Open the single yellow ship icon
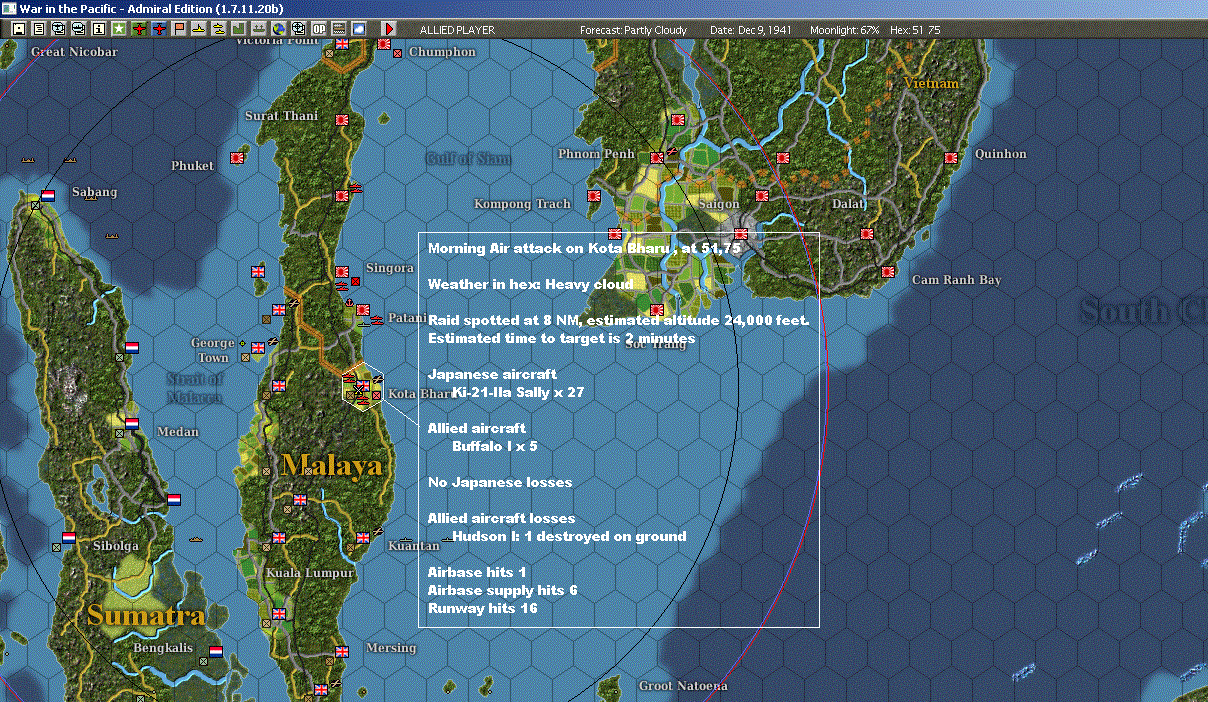This screenshot has height=702, width=1208. (x=199, y=29)
